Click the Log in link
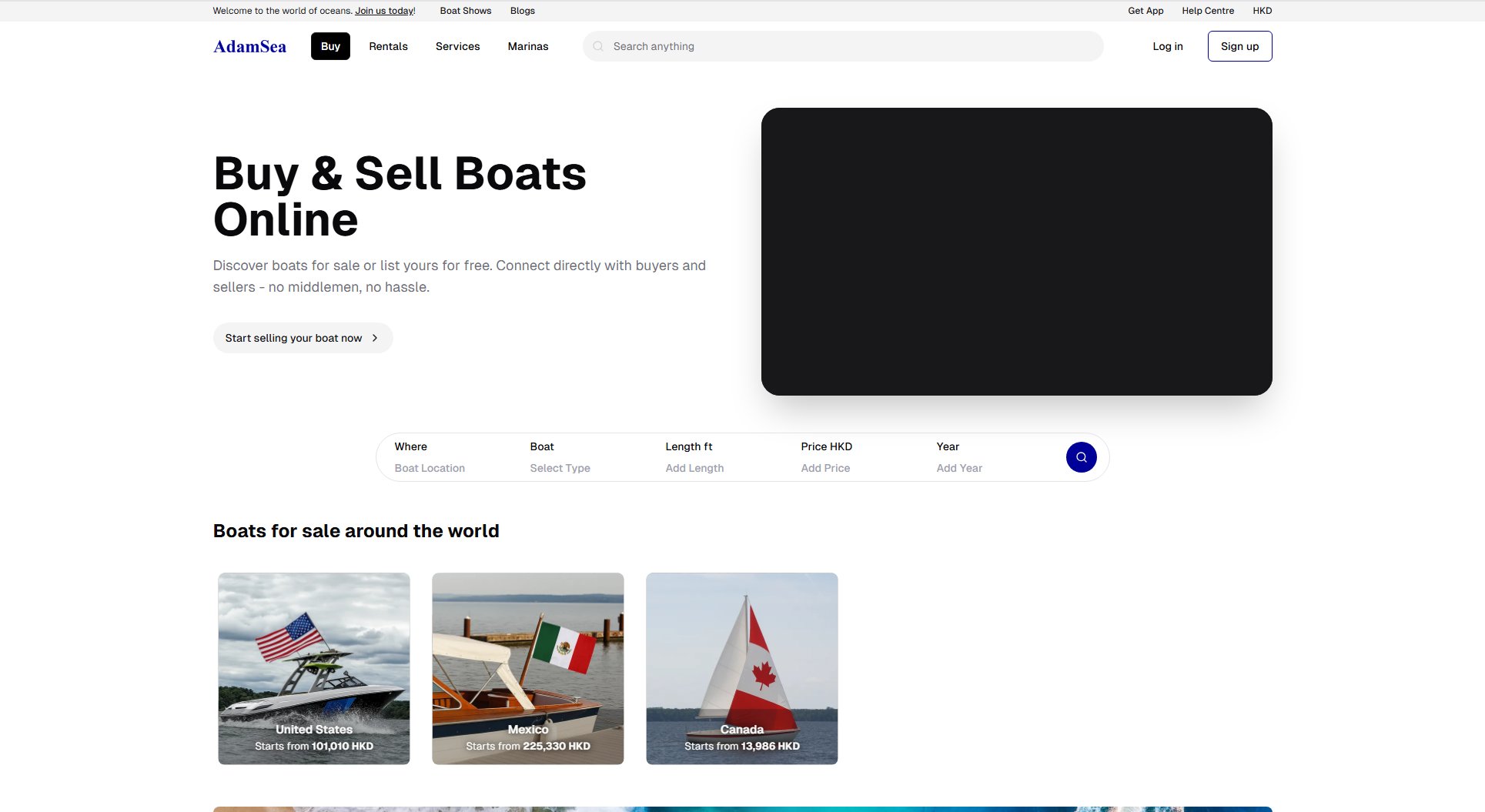The width and height of the screenshot is (1485, 812). [1167, 46]
